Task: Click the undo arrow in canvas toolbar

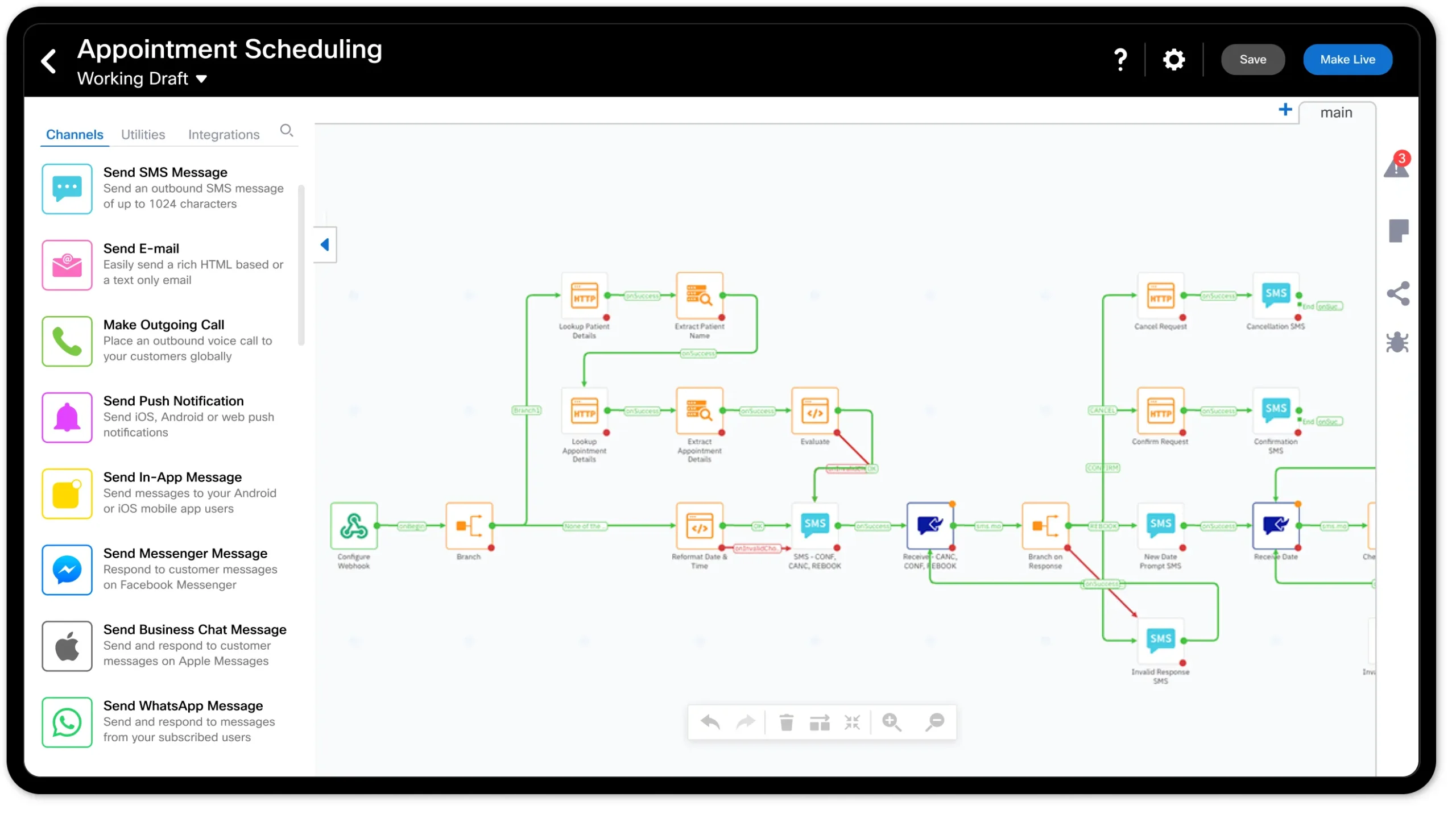Action: pos(710,722)
